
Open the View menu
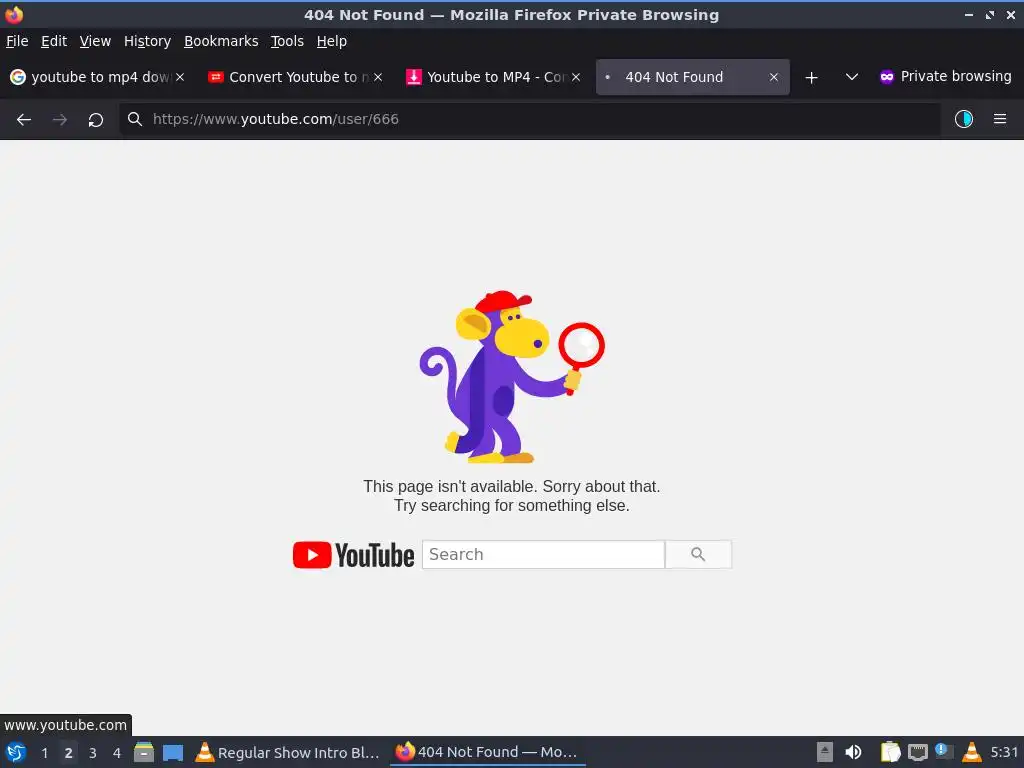[x=95, y=41]
